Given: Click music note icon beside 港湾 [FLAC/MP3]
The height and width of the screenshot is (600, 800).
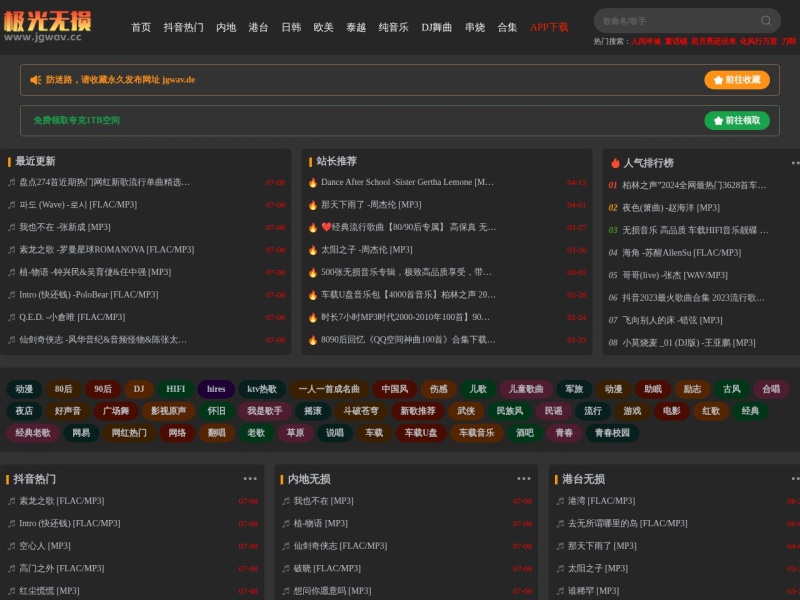Looking at the screenshot, I should tap(560, 501).
